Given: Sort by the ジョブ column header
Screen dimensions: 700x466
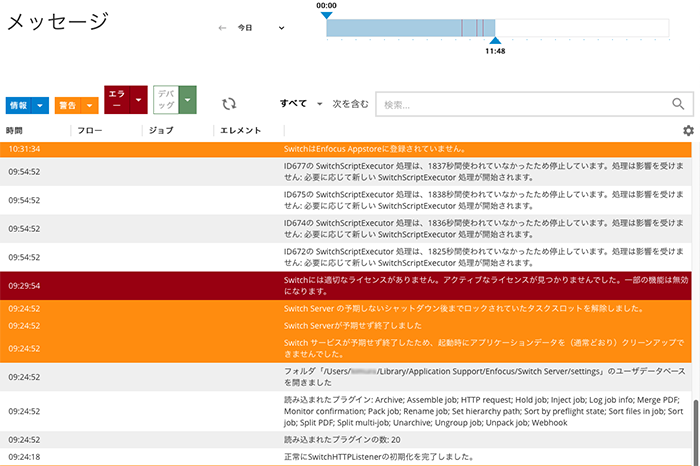Looking at the screenshot, I should click(161, 130).
